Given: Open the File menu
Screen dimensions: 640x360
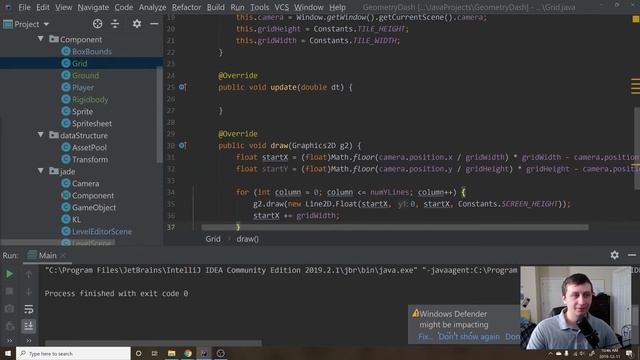Looking at the screenshot, I should [24, 7].
